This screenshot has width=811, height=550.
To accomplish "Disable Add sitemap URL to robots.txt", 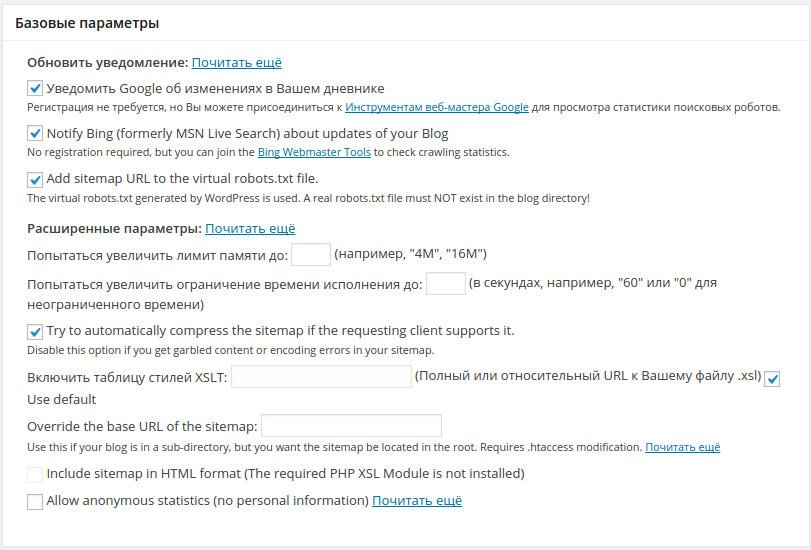I will (x=35, y=179).
